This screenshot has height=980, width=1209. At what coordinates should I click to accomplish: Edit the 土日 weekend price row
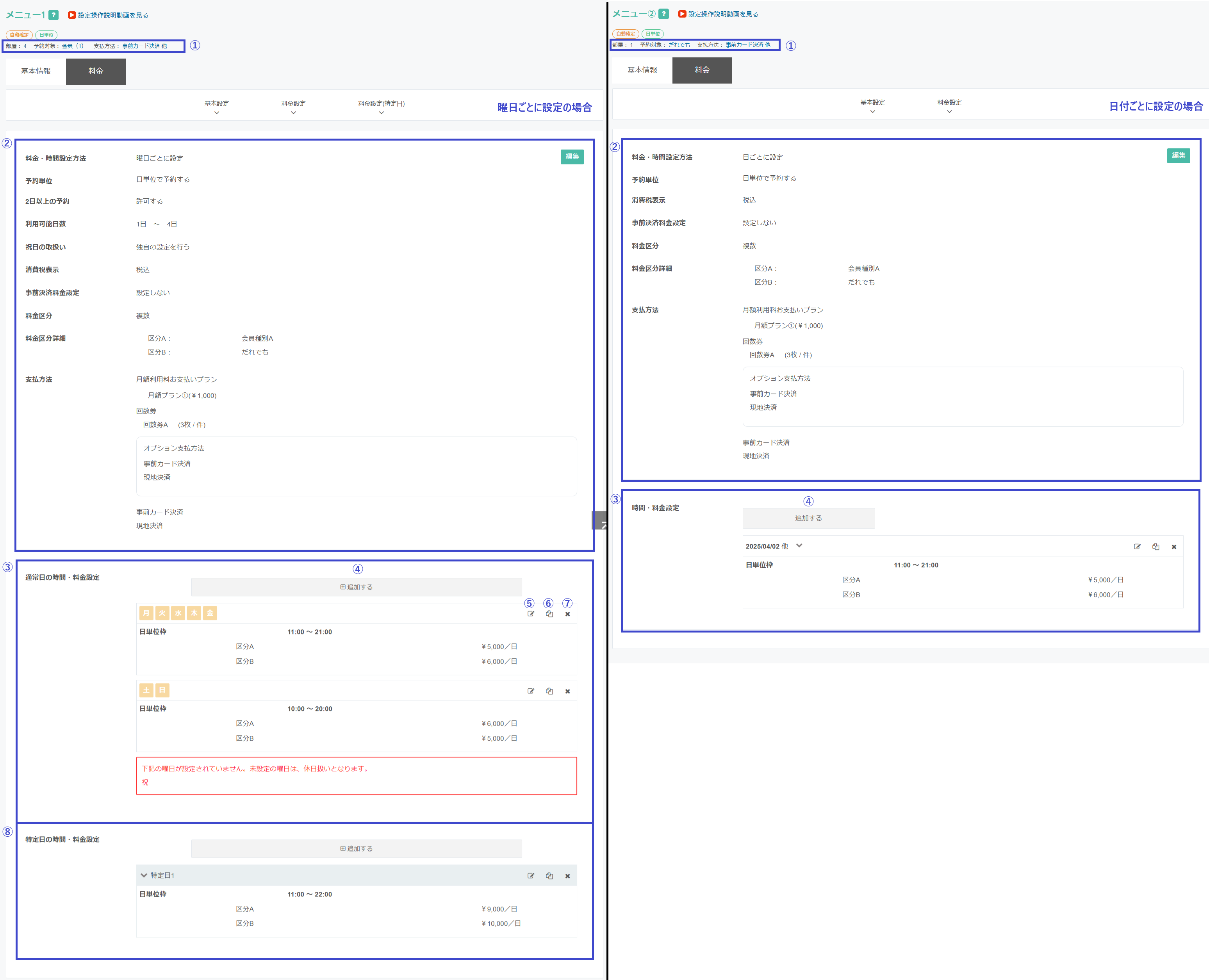point(531,691)
